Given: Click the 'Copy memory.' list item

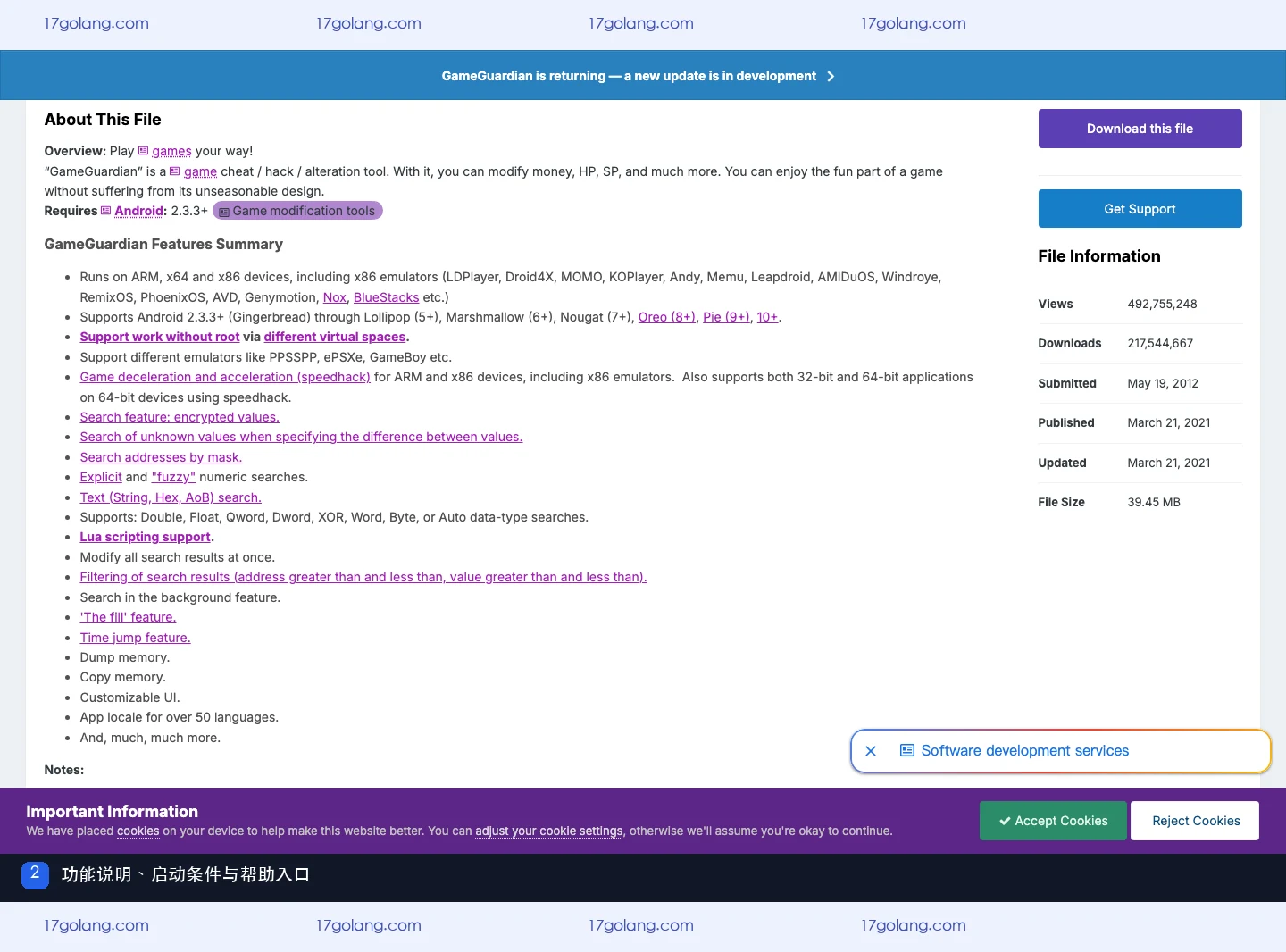Looking at the screenshot, I should (x=122, y=677).
